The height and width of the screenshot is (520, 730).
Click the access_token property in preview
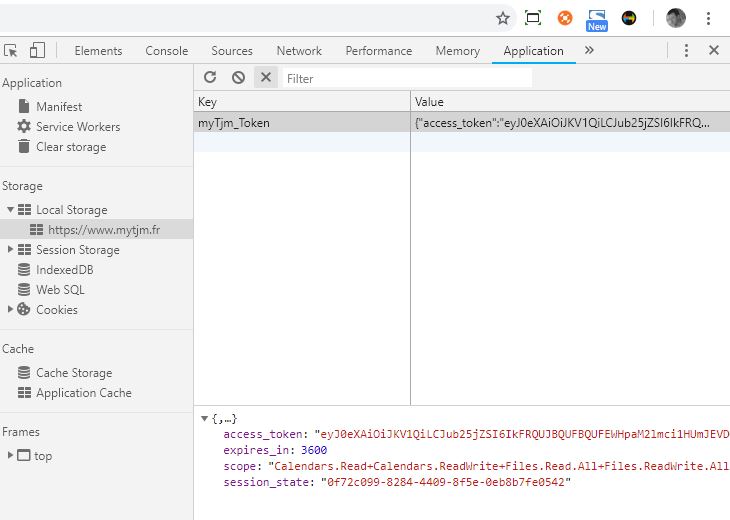point(263,434)
